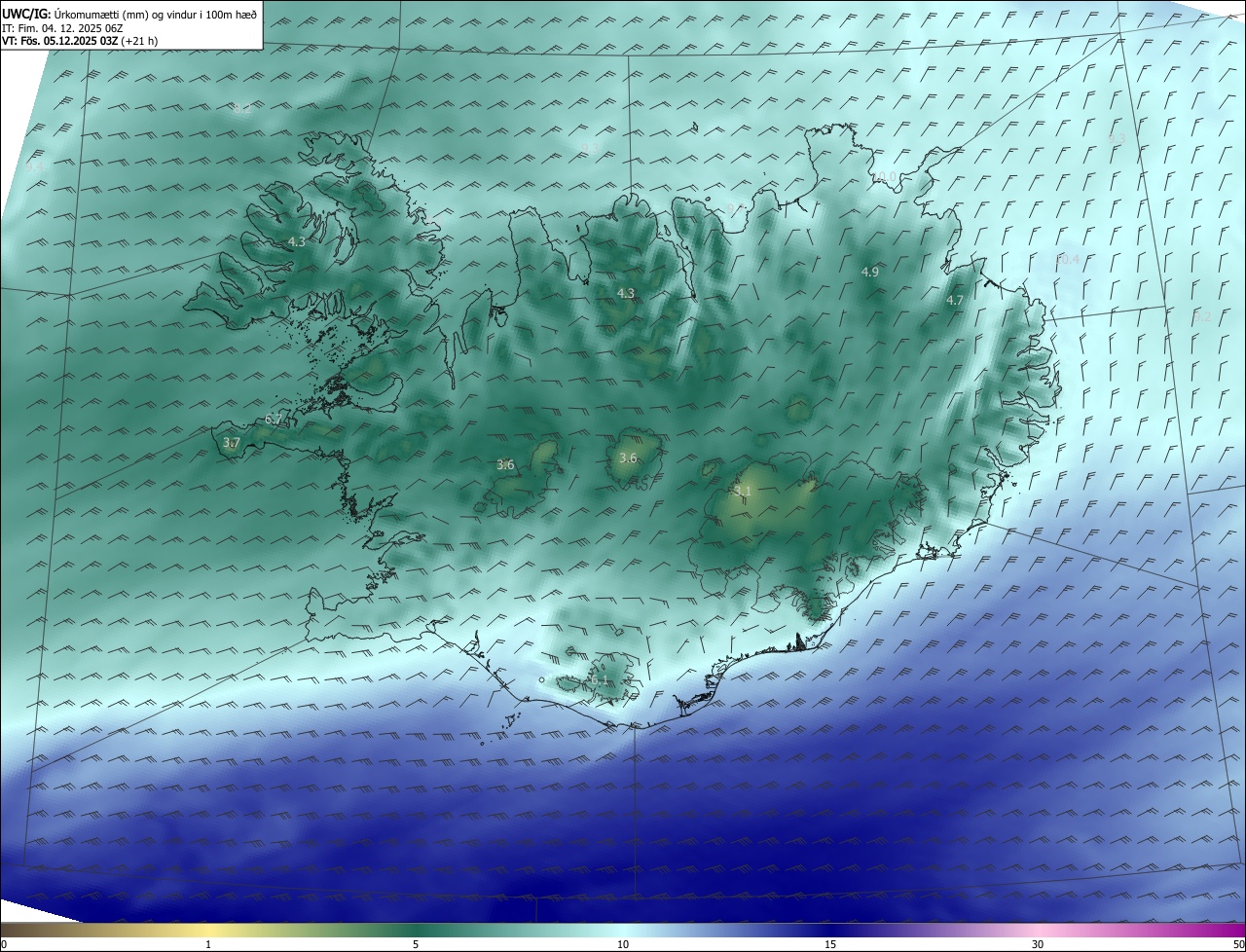Click the map title "Úrkomumætti (mm) og vindur í 100m hæð"
The width and height of the screenshot is (1246, 952).
[x=156, y=14]
